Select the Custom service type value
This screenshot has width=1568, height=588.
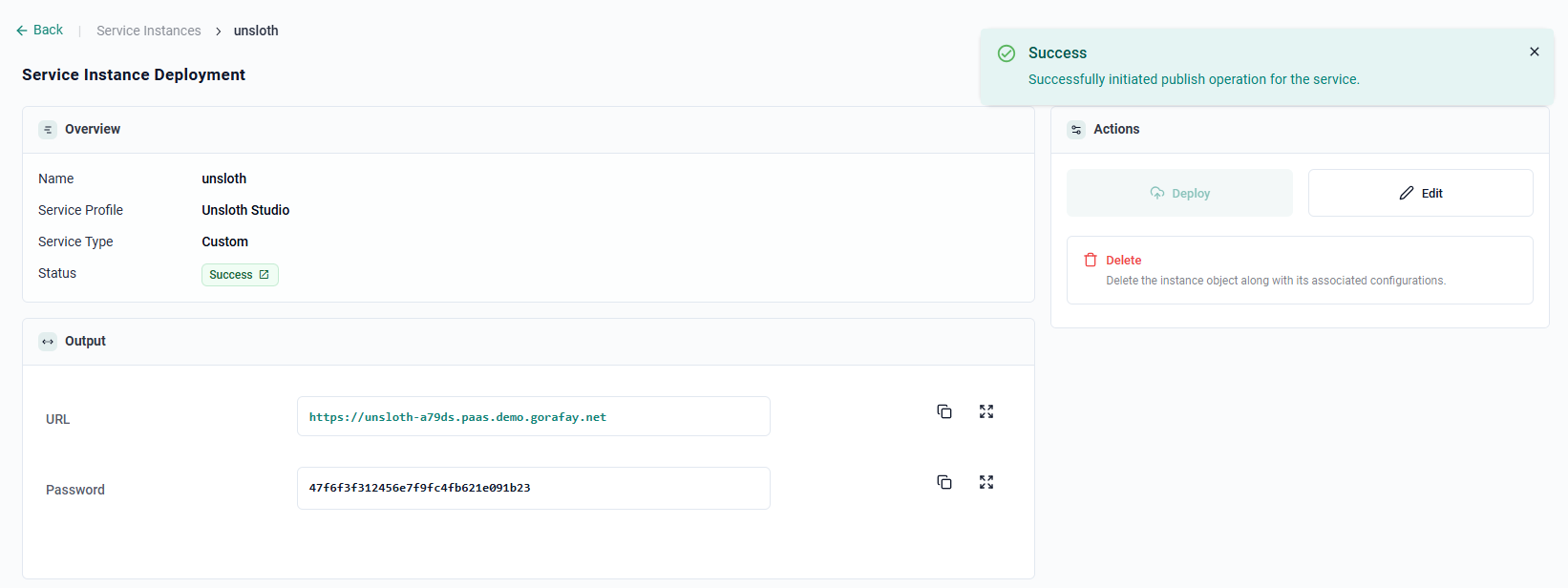pyautogui.click(x=224, y=241)
